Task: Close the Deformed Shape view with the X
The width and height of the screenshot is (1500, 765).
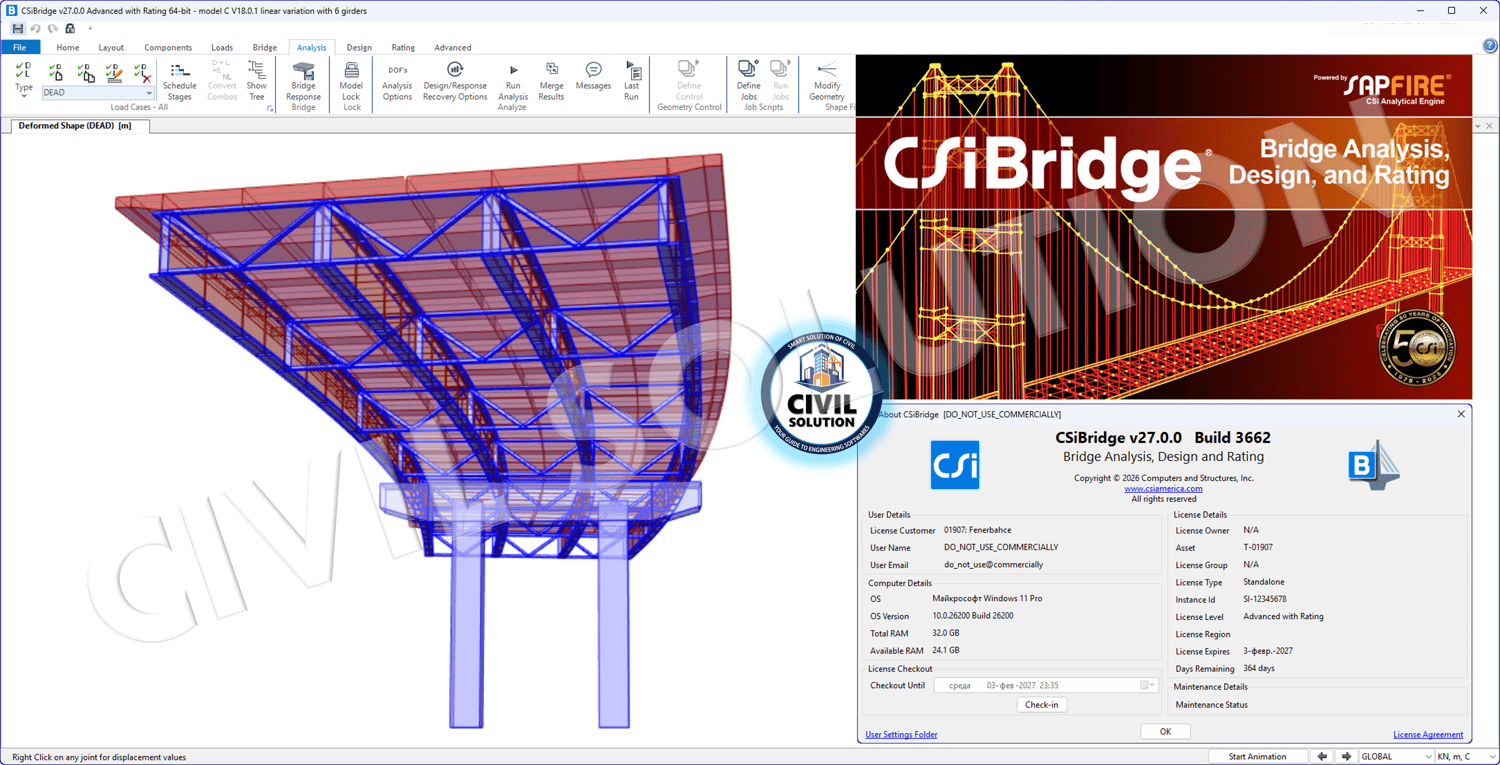Action: pyautogui.click(x=1489, y=126)
